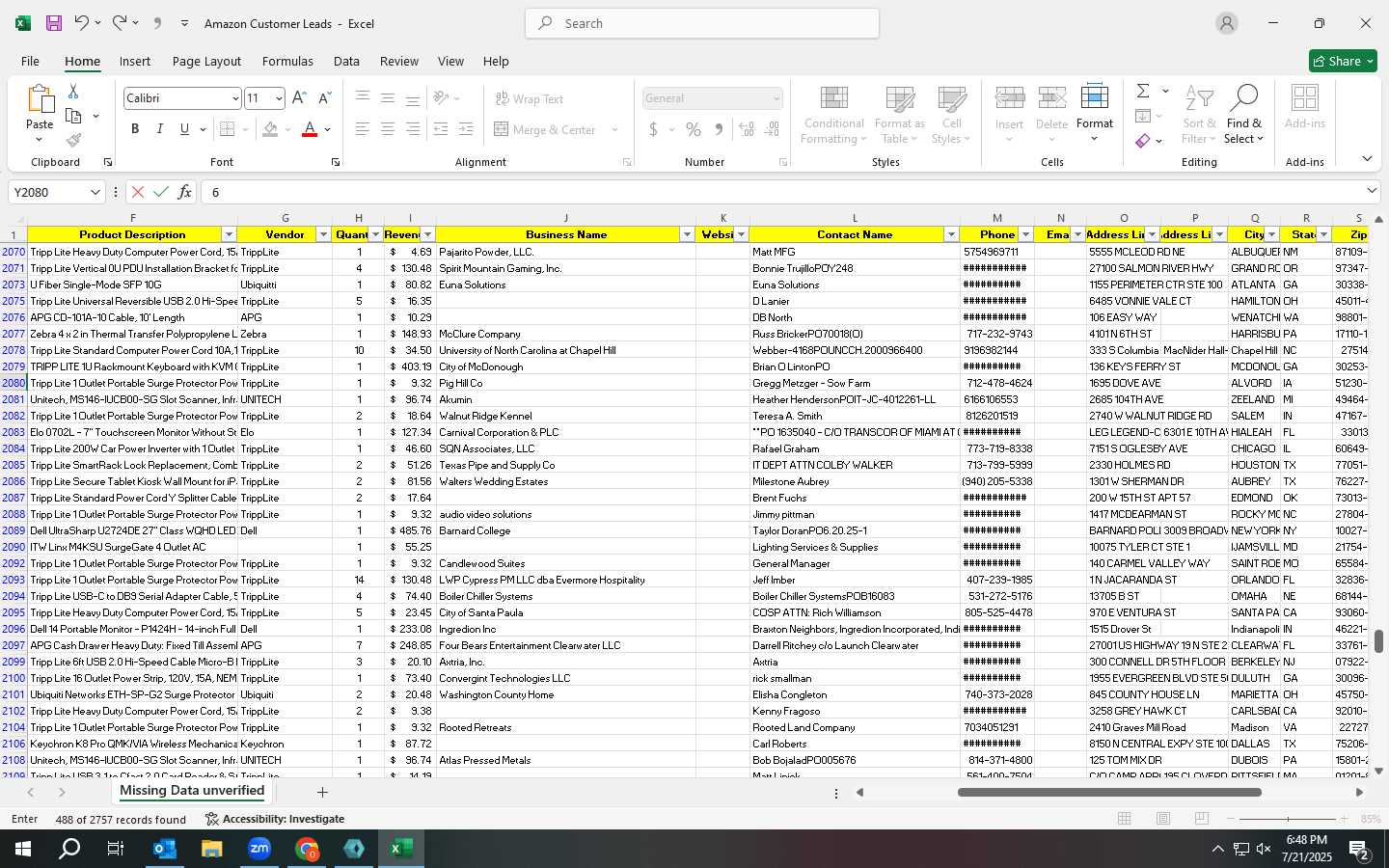The width and height of the screenshot is (1389, 868).
Task: Toggle Align Left alignment
Action: 362,129
